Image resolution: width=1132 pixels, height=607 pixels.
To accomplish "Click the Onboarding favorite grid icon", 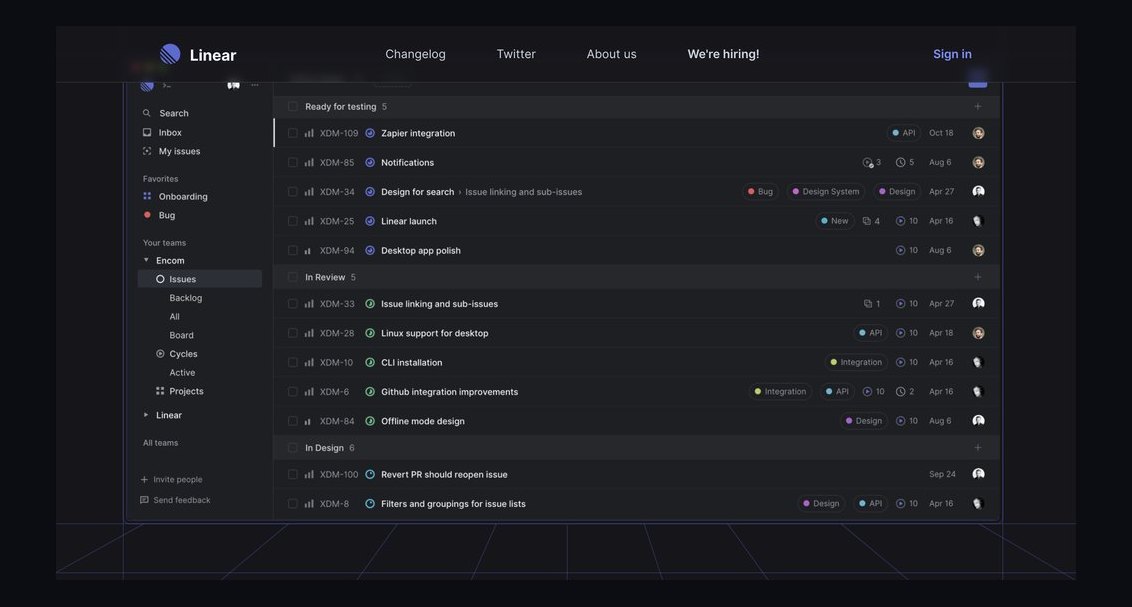I will pos(147,196).
